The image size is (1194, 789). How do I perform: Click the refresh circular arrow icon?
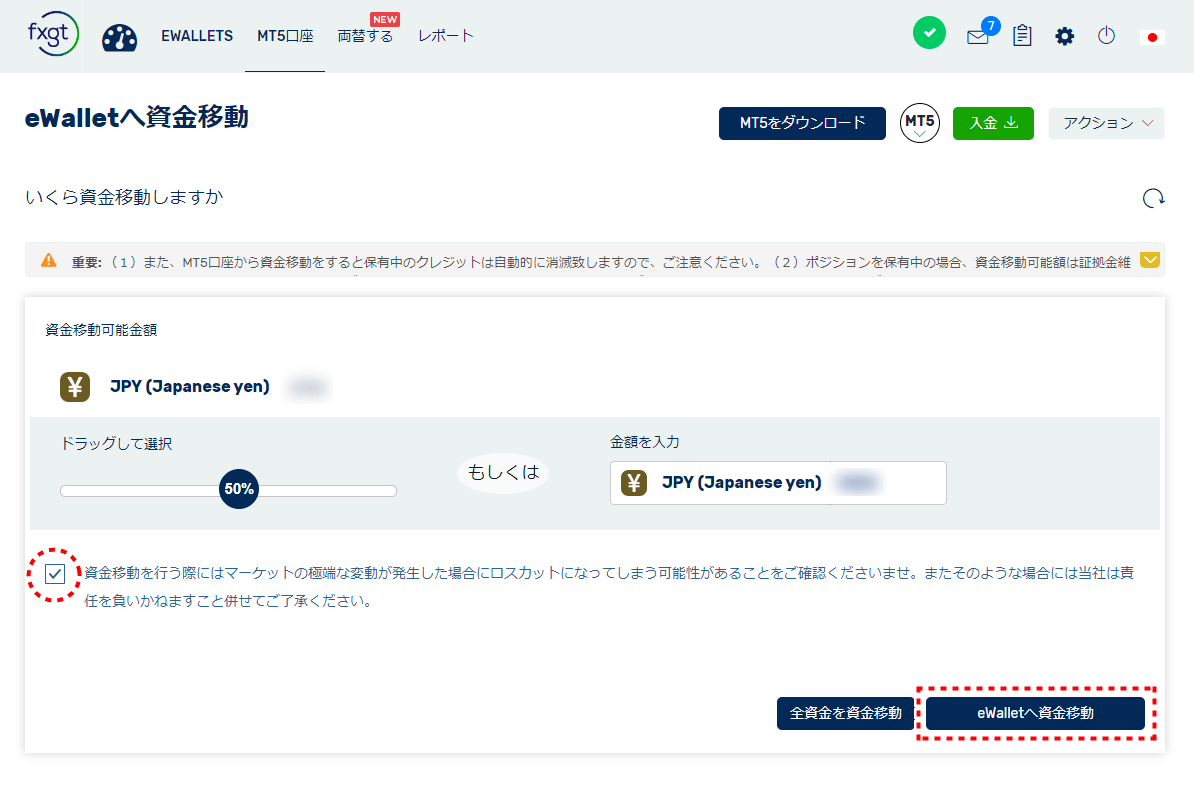pyautogui.click(x=1154, y=198)
